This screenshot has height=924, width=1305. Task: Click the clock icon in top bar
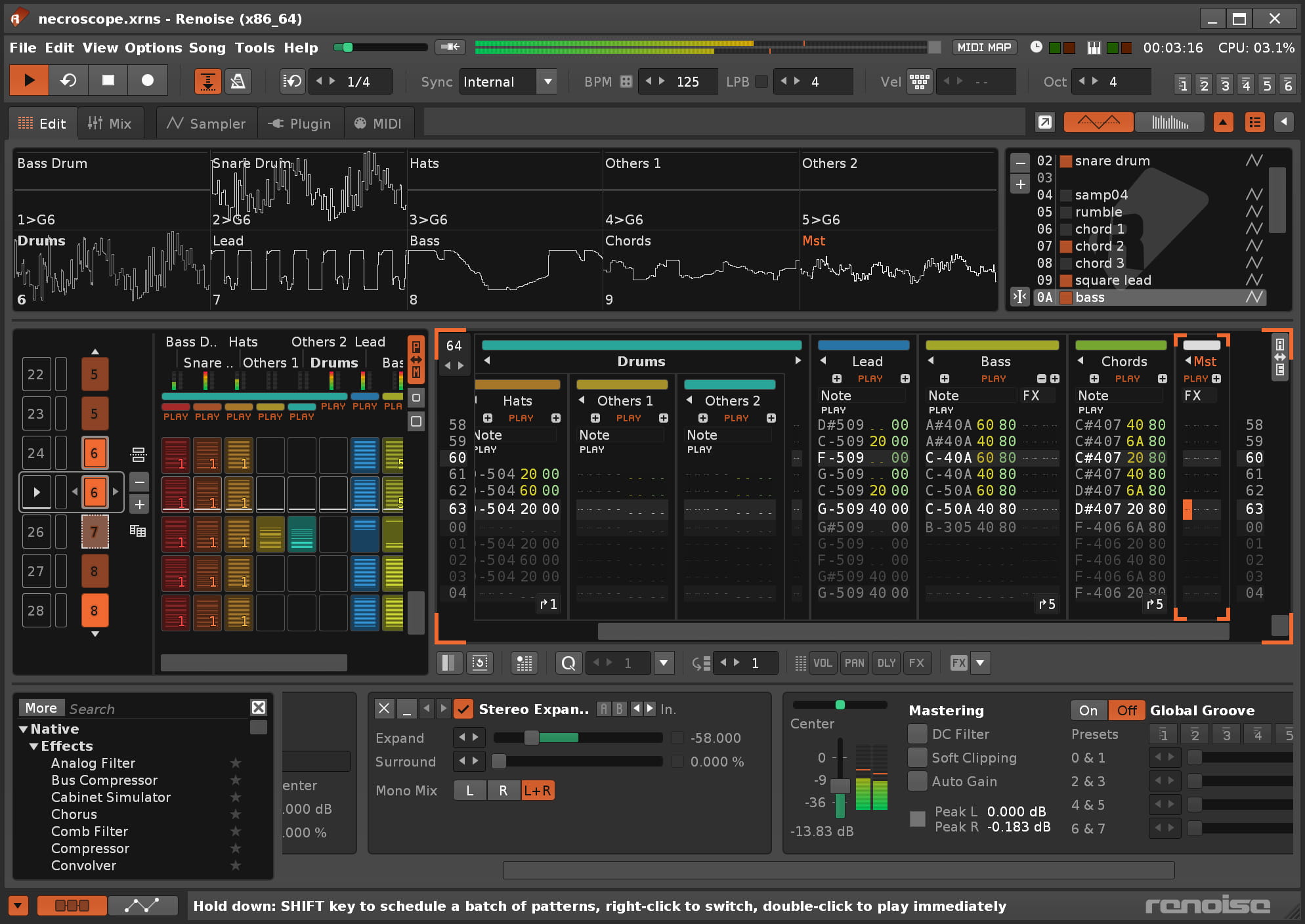1036,47
